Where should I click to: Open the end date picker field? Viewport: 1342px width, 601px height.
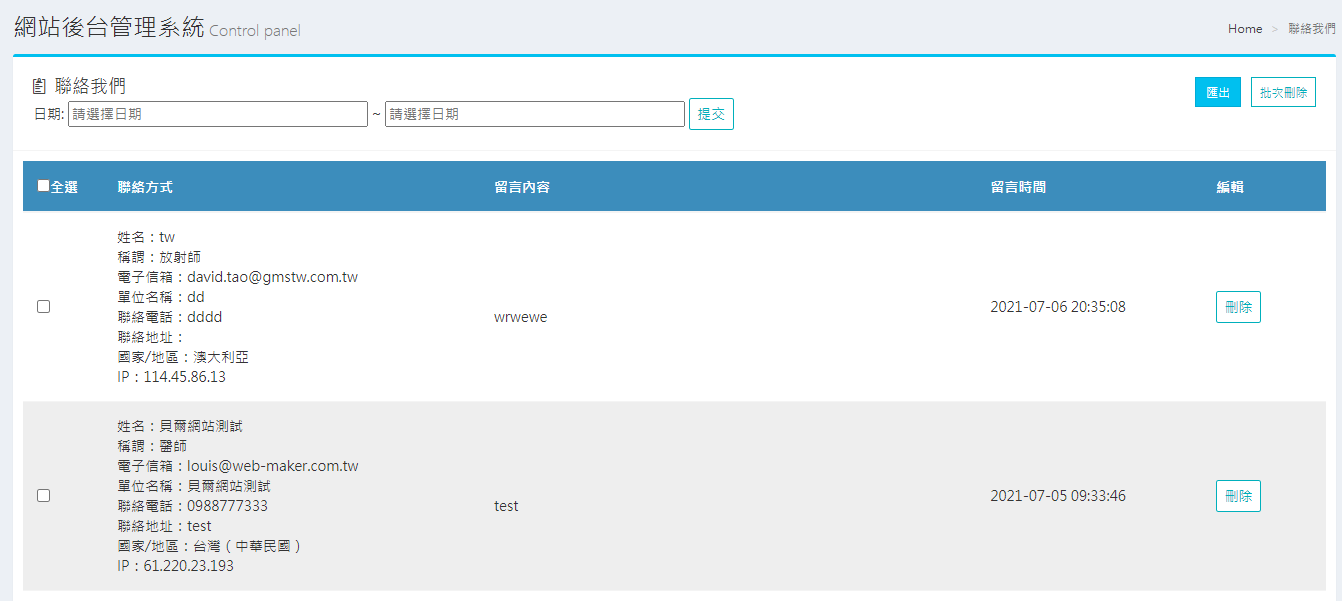point(535,114)
